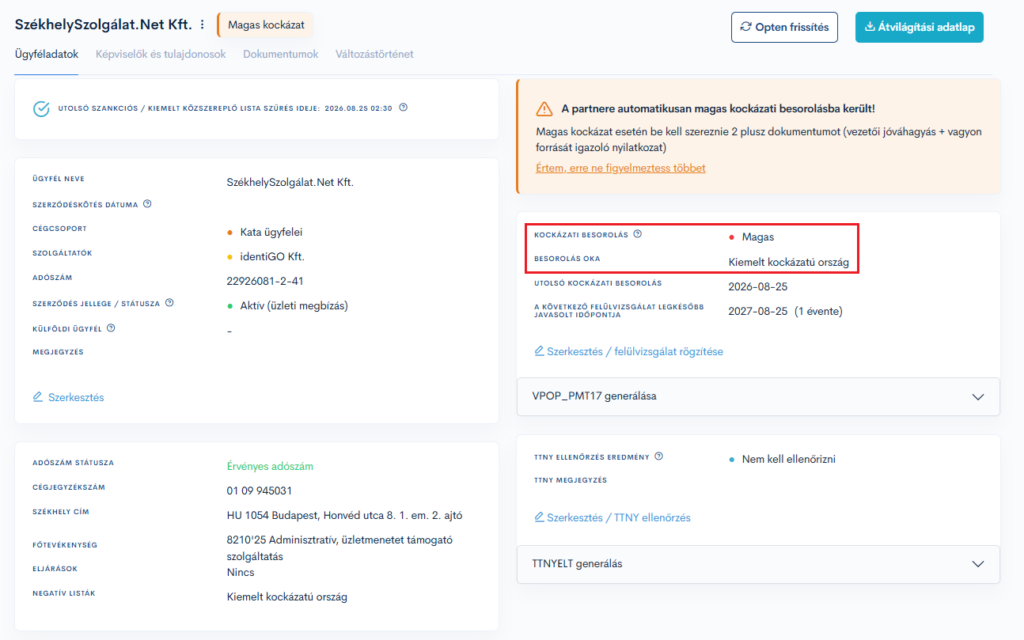This screenshot has height=640, width=1024.
Task: Click the Aktív (üzleti megbízás) contract status
Action: tap(294, 306)
